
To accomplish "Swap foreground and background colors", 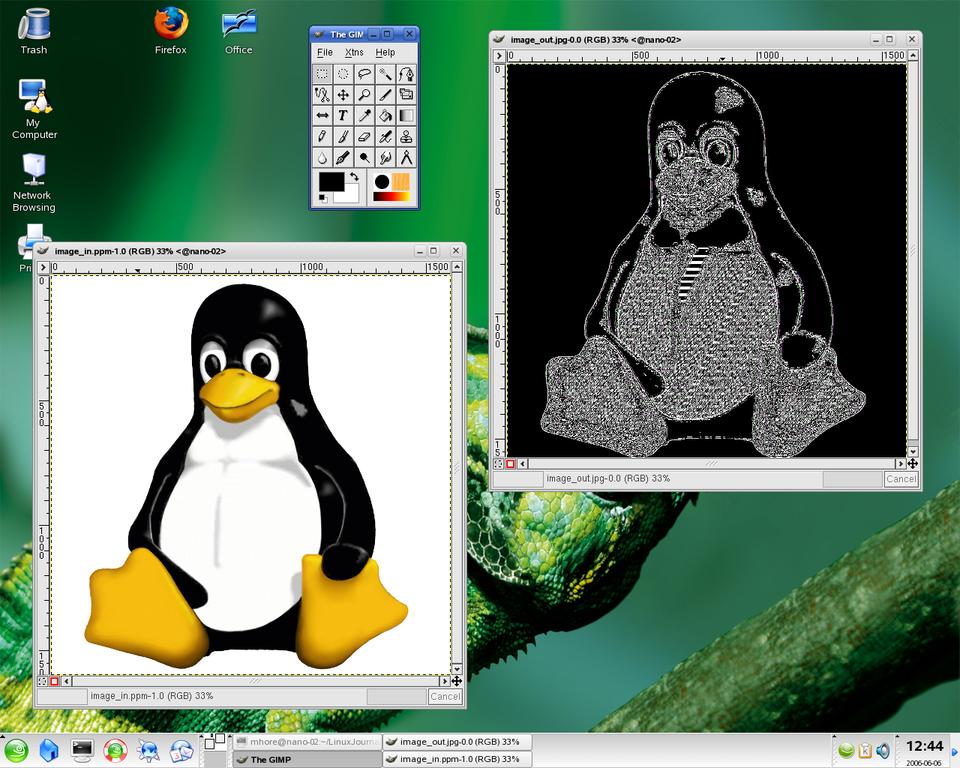I will (354, 177).
